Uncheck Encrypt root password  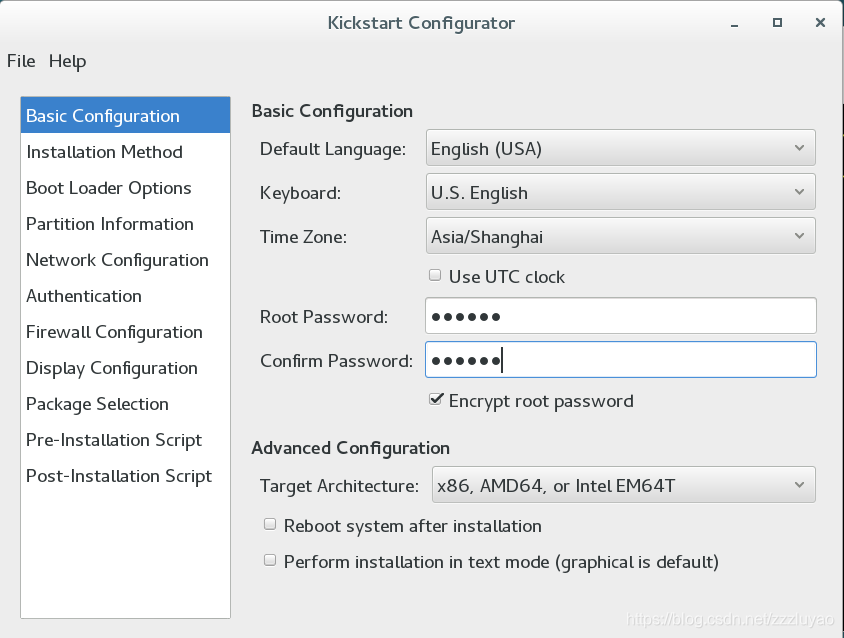coord(435,399)
